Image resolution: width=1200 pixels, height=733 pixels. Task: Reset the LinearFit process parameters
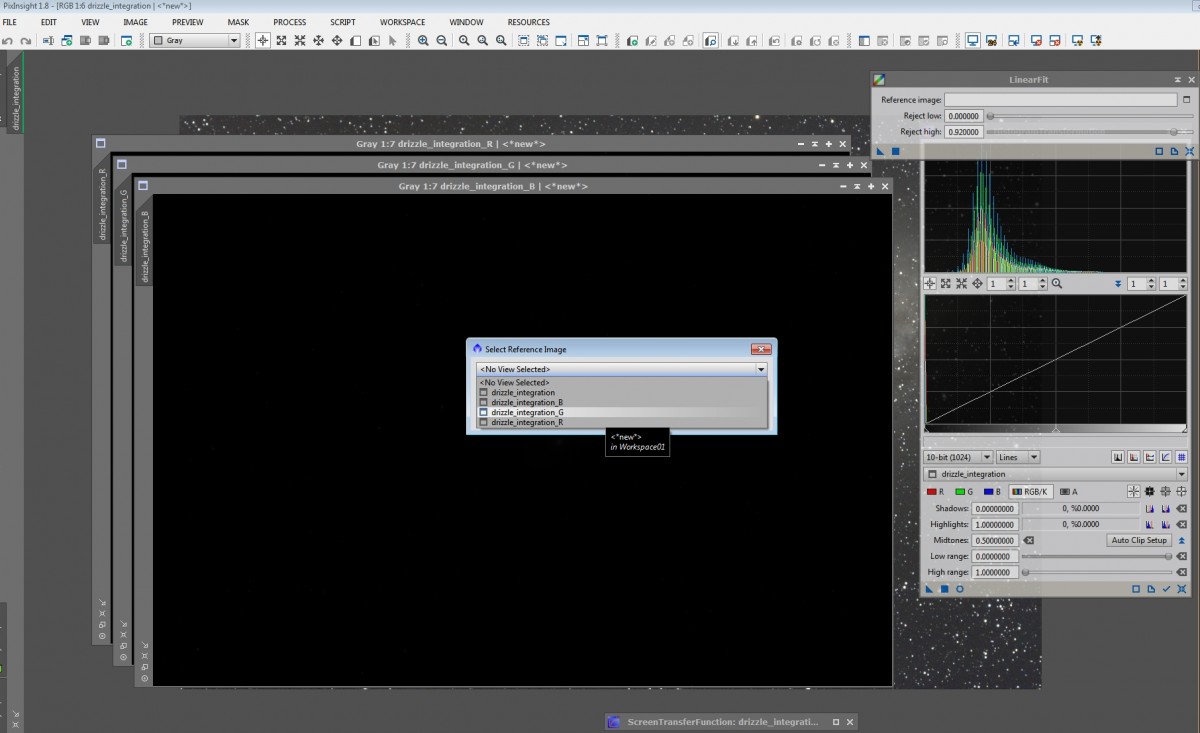pyautogui.click(x=1190, y=151)
